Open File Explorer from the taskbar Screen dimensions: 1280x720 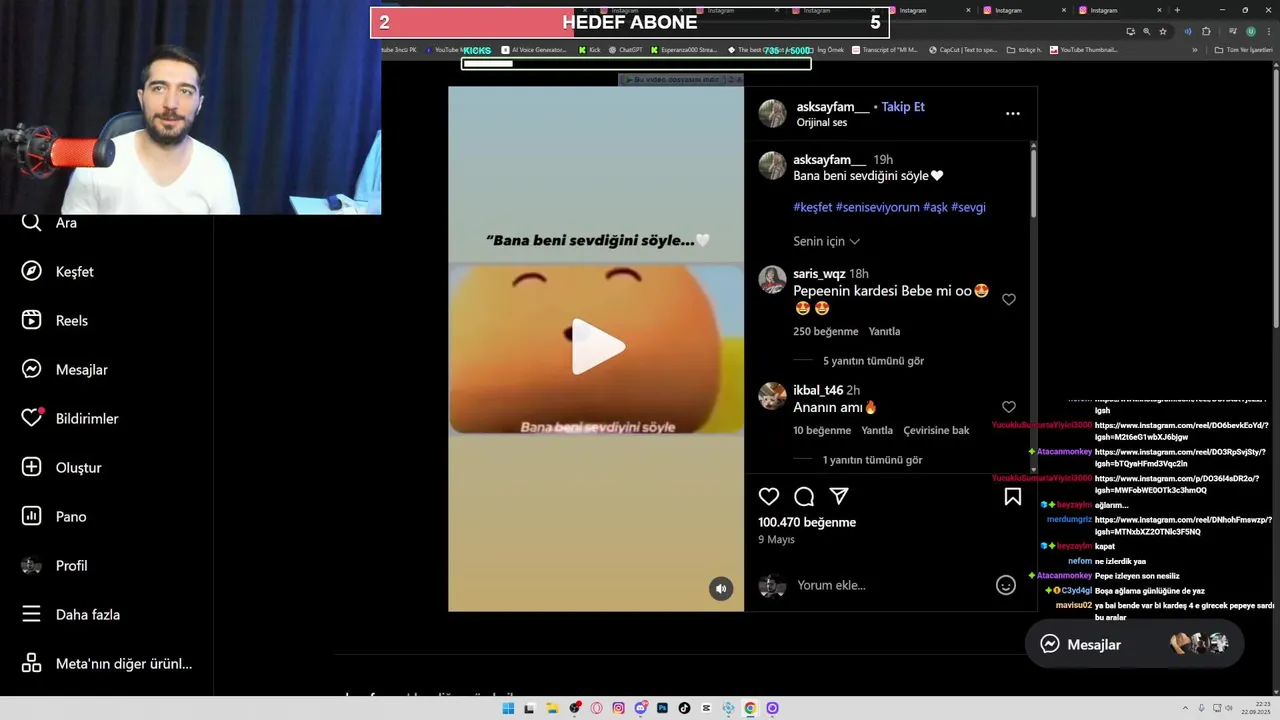coord(552,708)
